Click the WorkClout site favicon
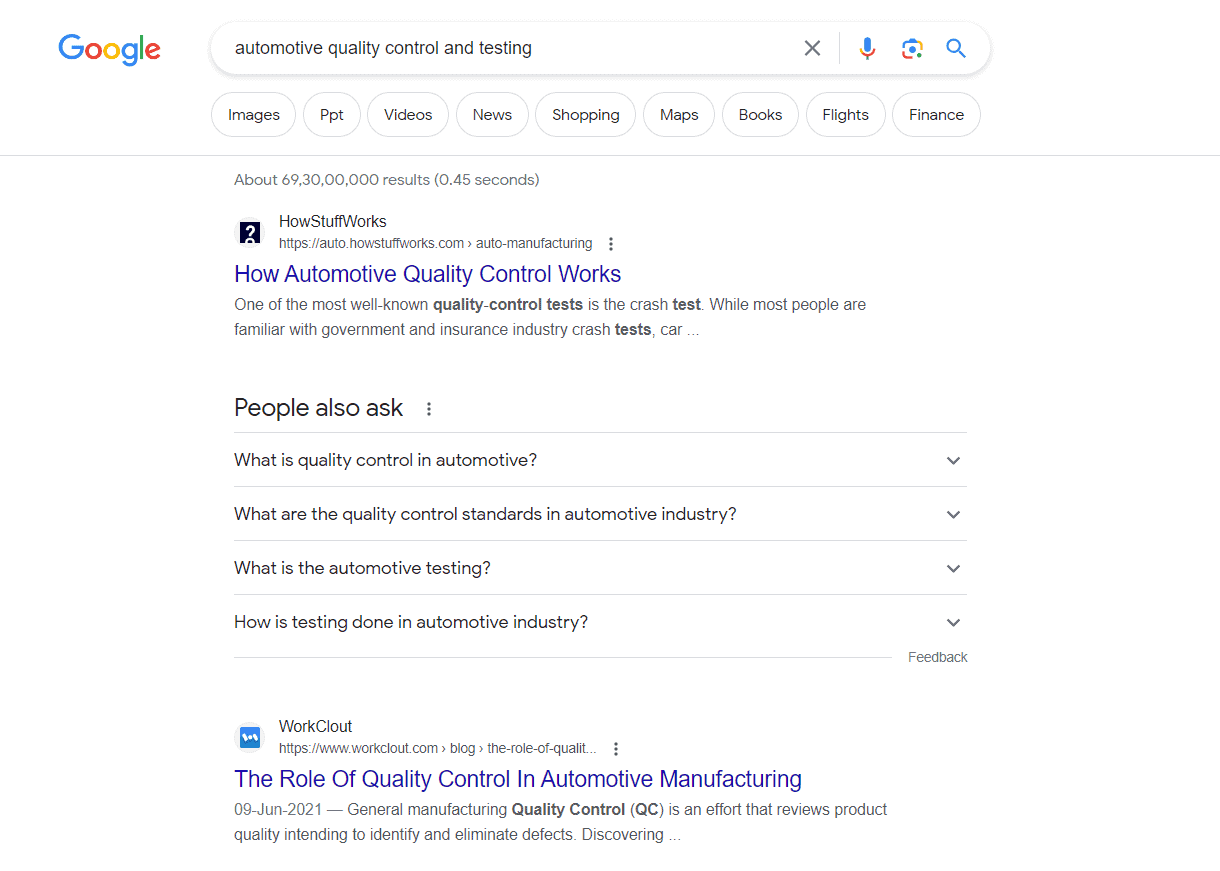This screenshot has height=871, width=1220. coord(250,738)
